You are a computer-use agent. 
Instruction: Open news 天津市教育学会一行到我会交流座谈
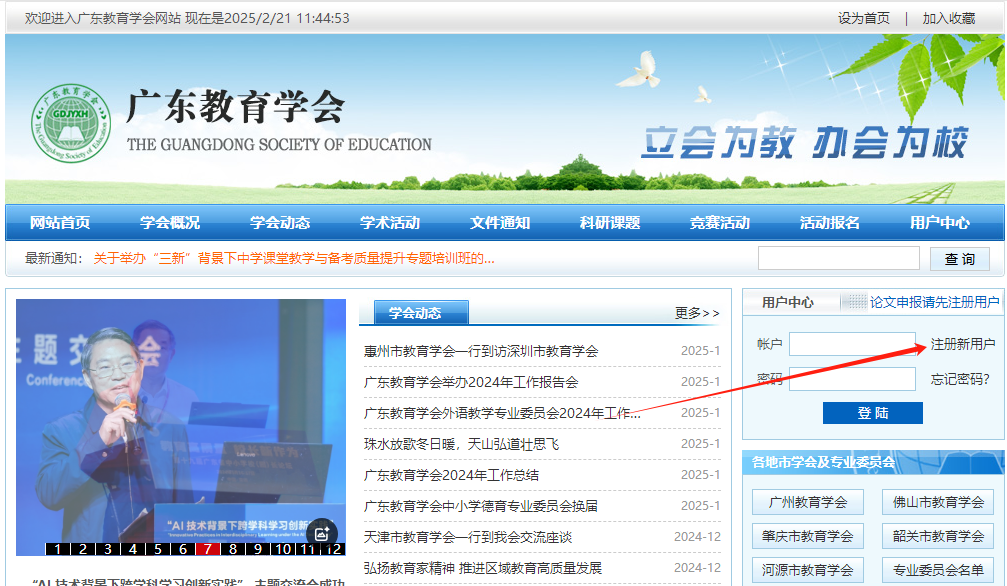[x=468, y=537]
